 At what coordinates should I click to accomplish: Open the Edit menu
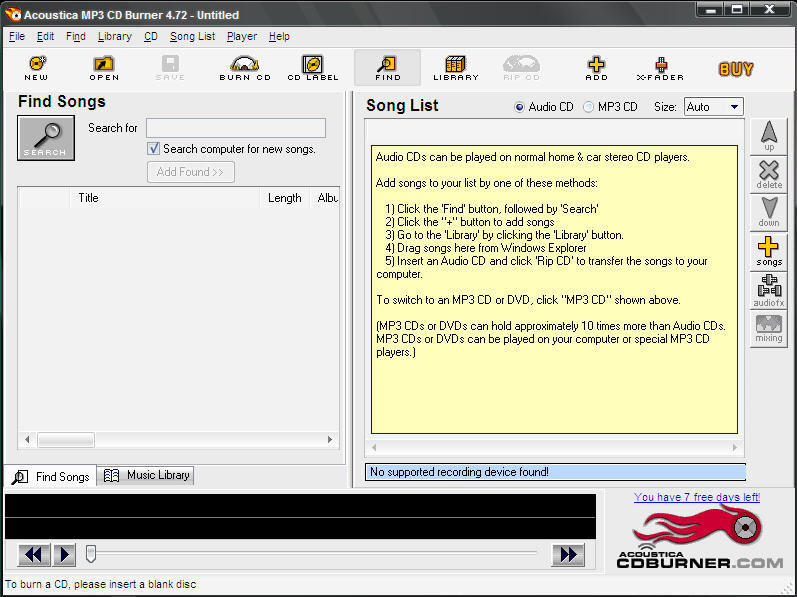coord(45,37)
